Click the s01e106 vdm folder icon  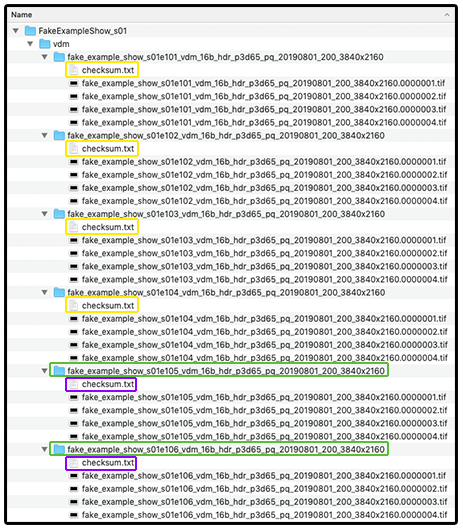click(59, 449)
